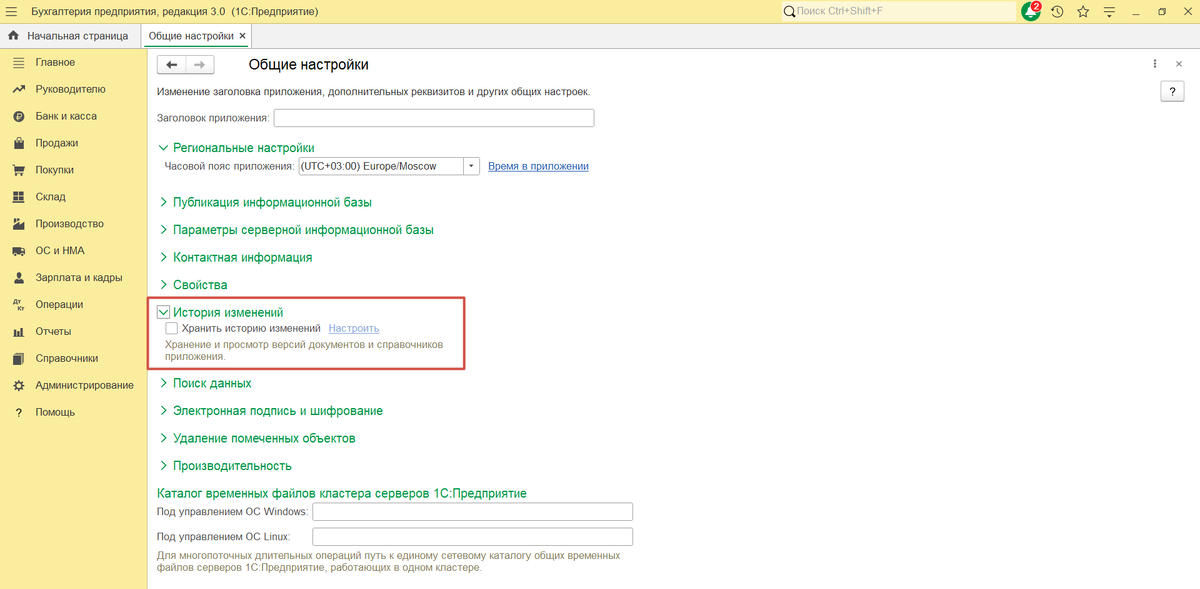Click ОС и НМА truck icon
1200x589 pixels.
point(18,251)
